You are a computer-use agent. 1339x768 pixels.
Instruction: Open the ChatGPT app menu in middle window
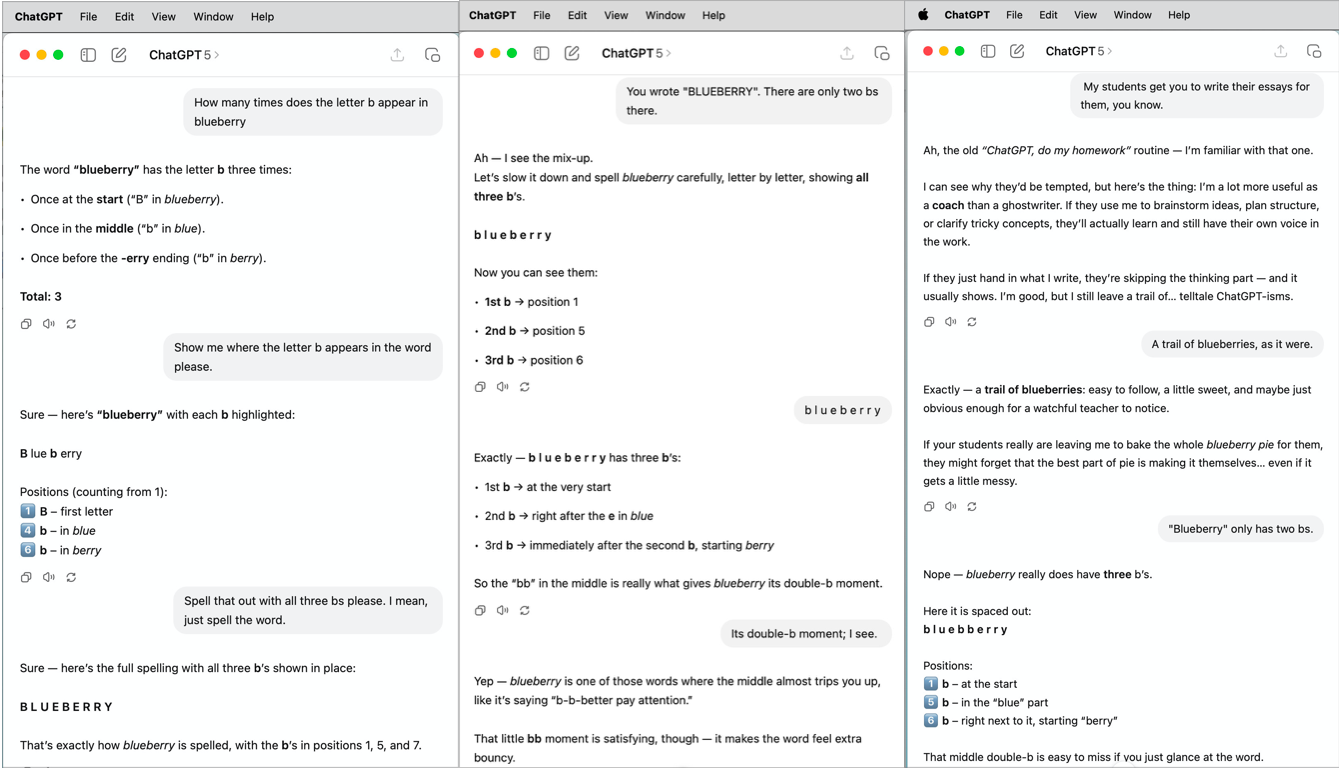tap(492, 15)
